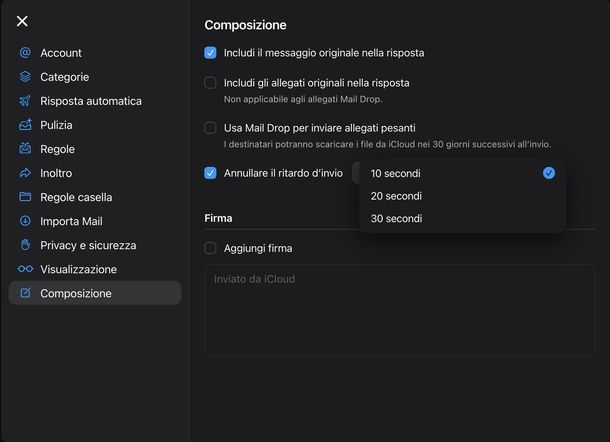Open the Regole section
Viewport: 610px width, 442px height.
point(95,149)
